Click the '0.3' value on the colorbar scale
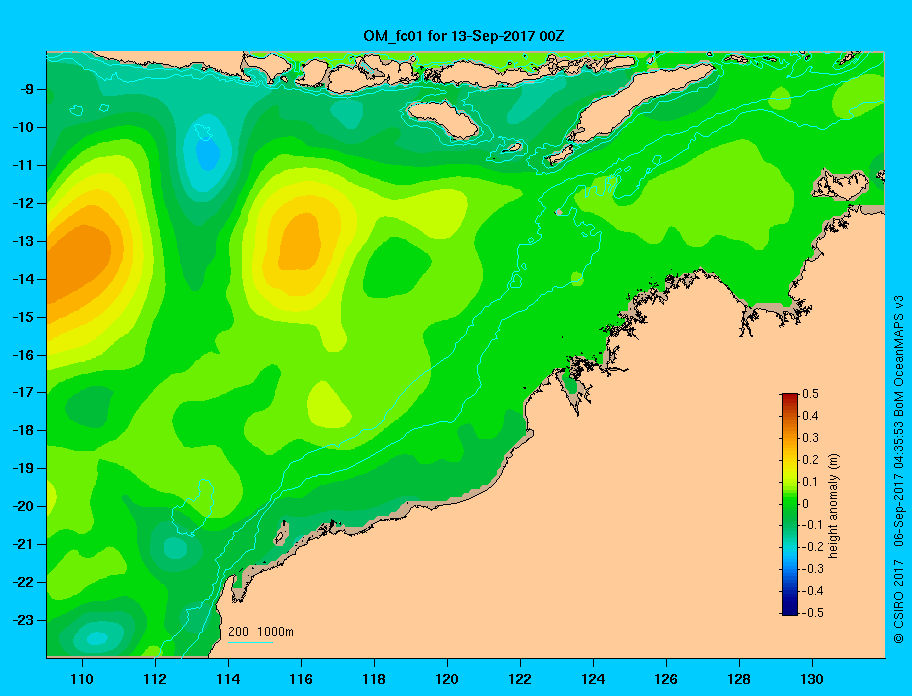Viewport: 912px width, 696px height. (x=810, y=438)
